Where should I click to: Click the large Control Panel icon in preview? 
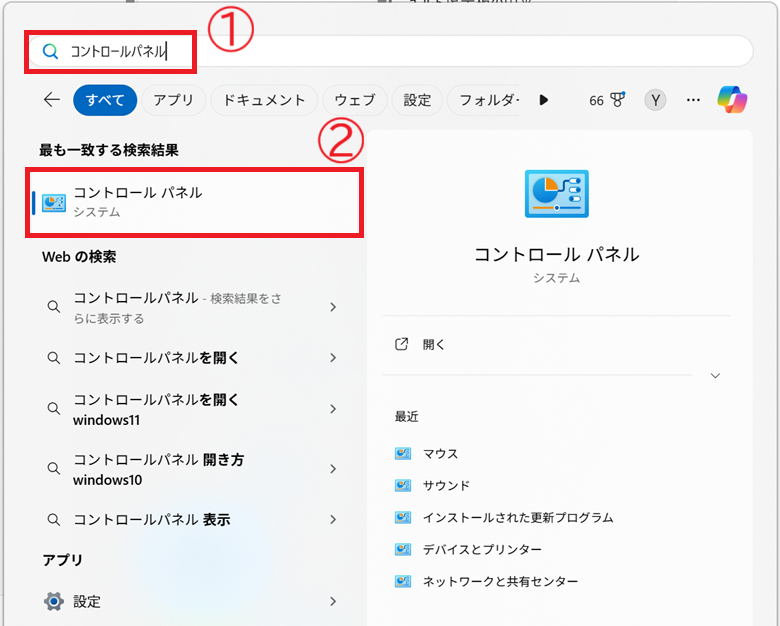tap(557, 194)
